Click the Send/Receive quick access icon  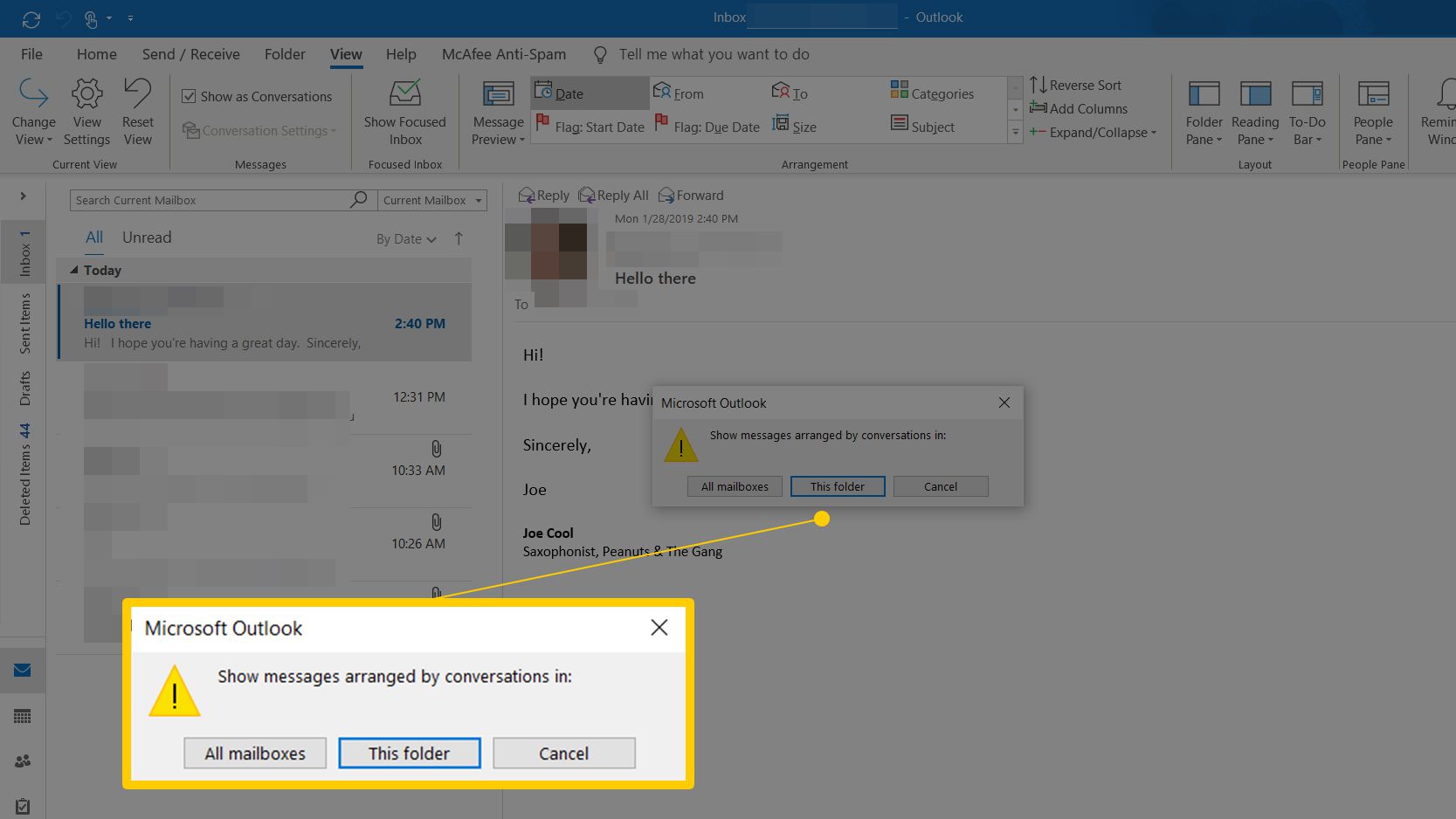click(x=31, y=18)
